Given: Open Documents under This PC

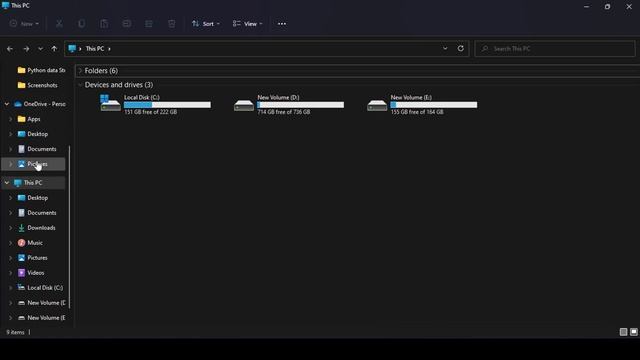Looking at the screenshot, I should [37, 213].
